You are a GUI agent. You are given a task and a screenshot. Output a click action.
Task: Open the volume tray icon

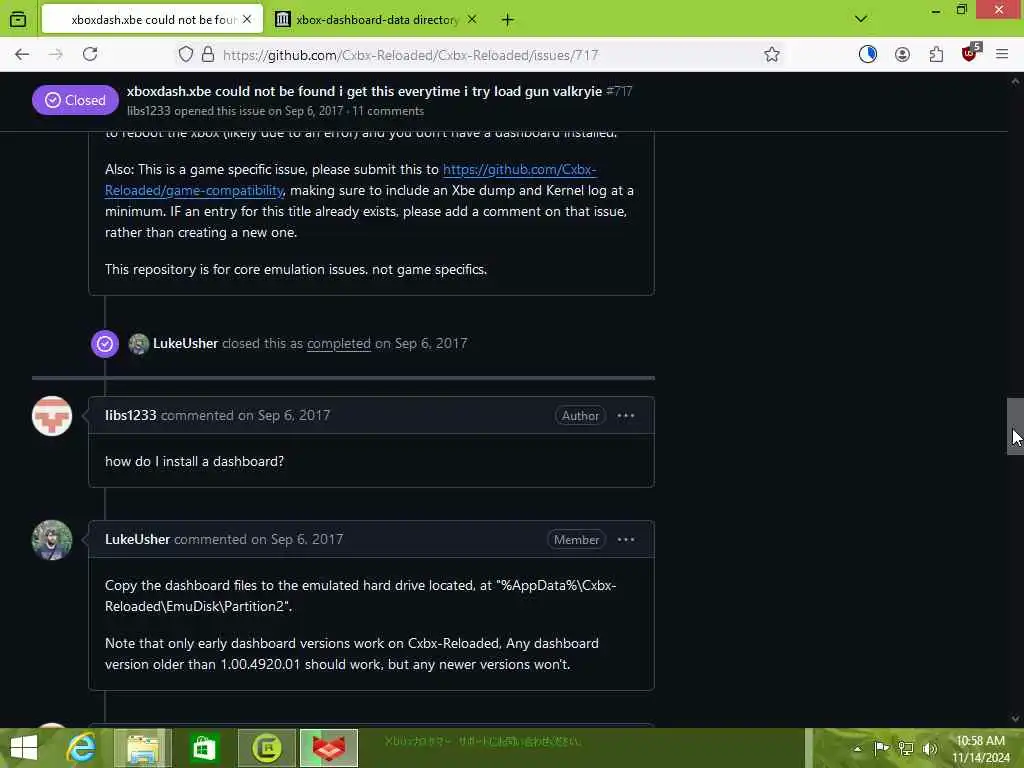(930, 748)
